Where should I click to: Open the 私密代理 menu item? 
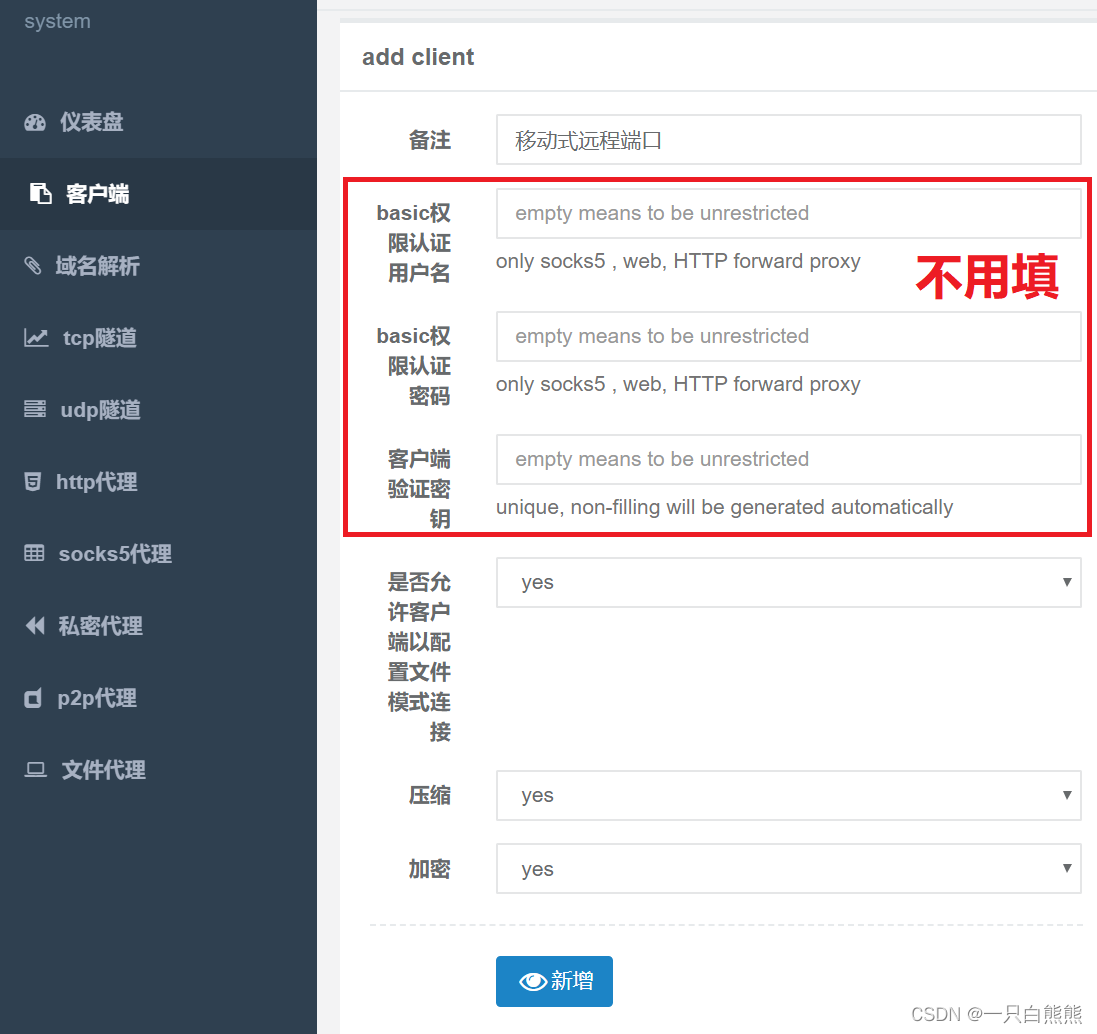point(158,626)
